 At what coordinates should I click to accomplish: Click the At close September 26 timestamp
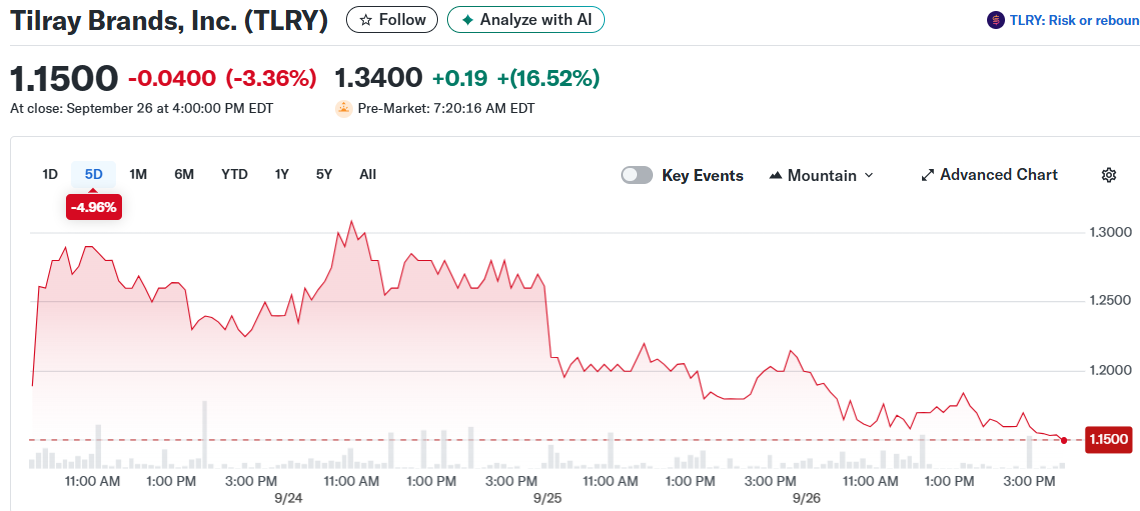[x=142, y=109]
